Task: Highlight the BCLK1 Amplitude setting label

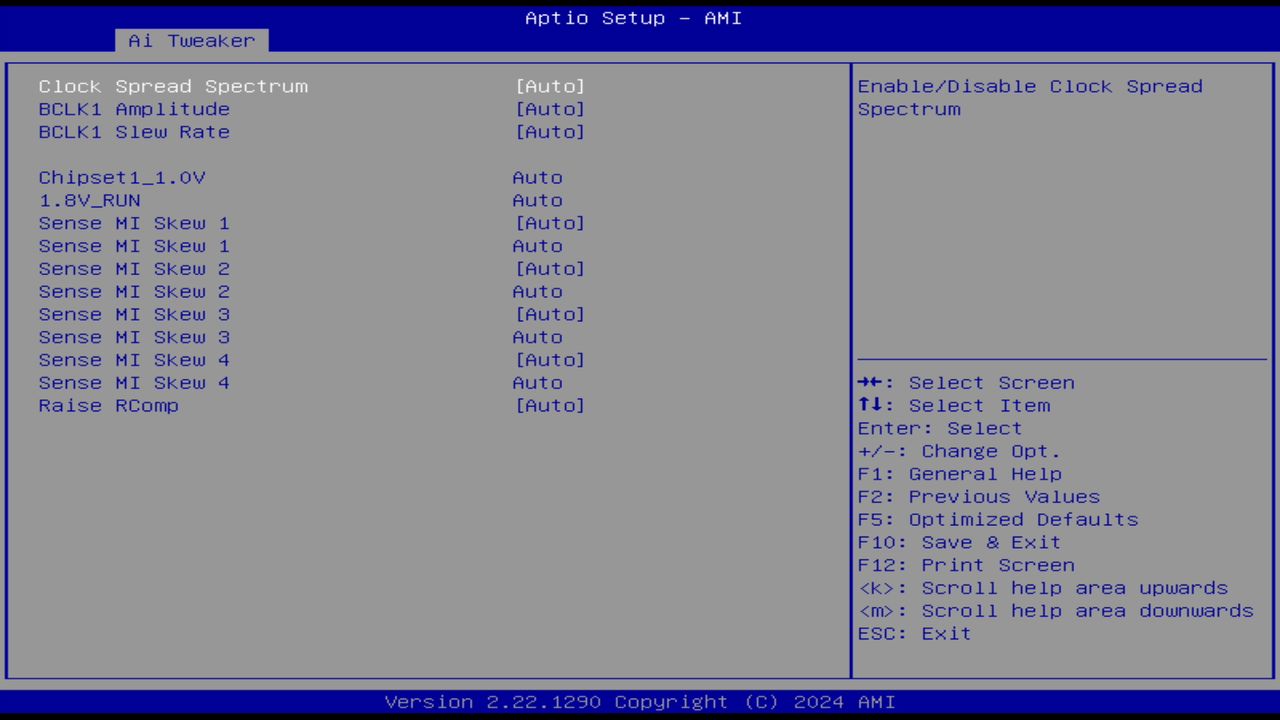Action: point(134,110)
